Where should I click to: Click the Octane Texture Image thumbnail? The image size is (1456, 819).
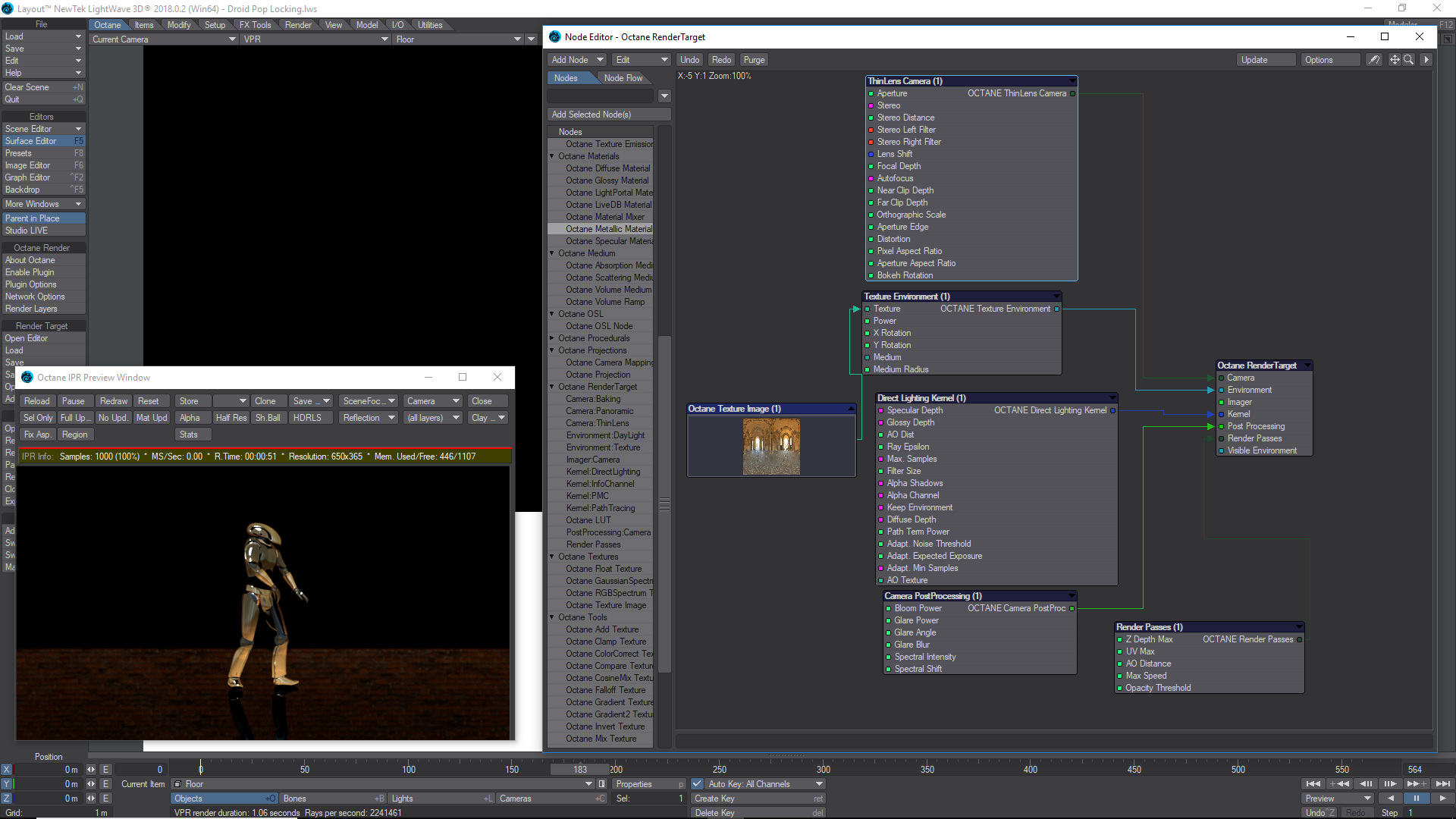tap(770, 447)
